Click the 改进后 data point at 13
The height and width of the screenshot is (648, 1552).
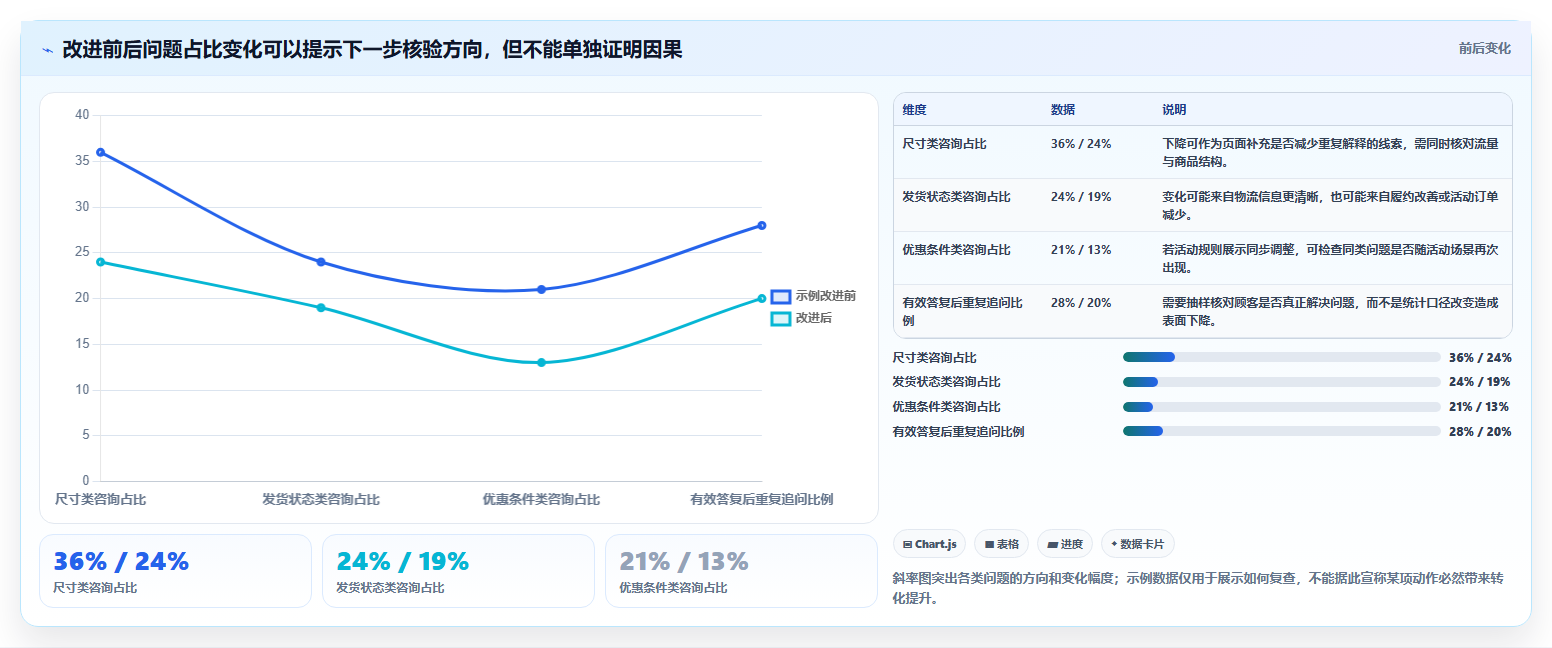tap(541, 362)
